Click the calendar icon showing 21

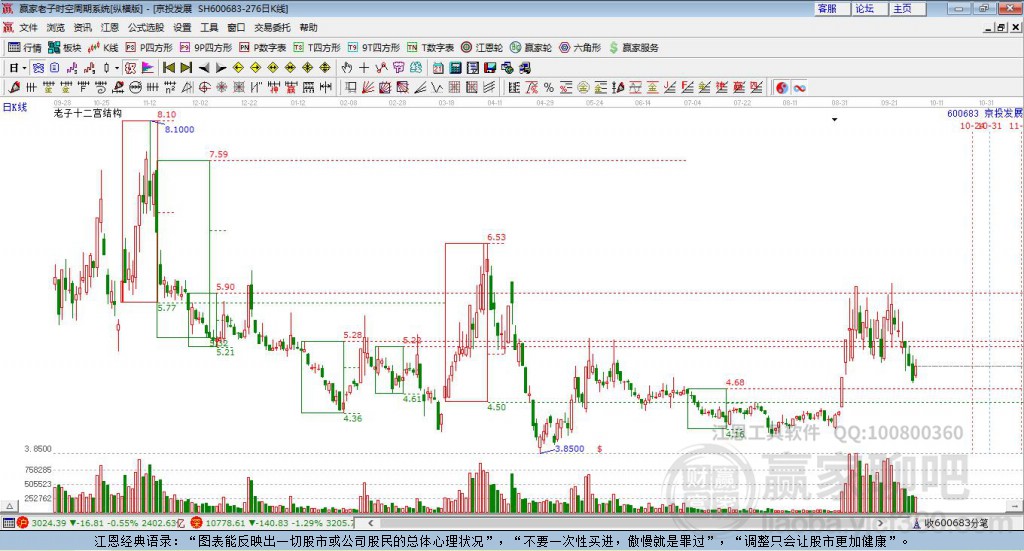click(x=438, y=68)
